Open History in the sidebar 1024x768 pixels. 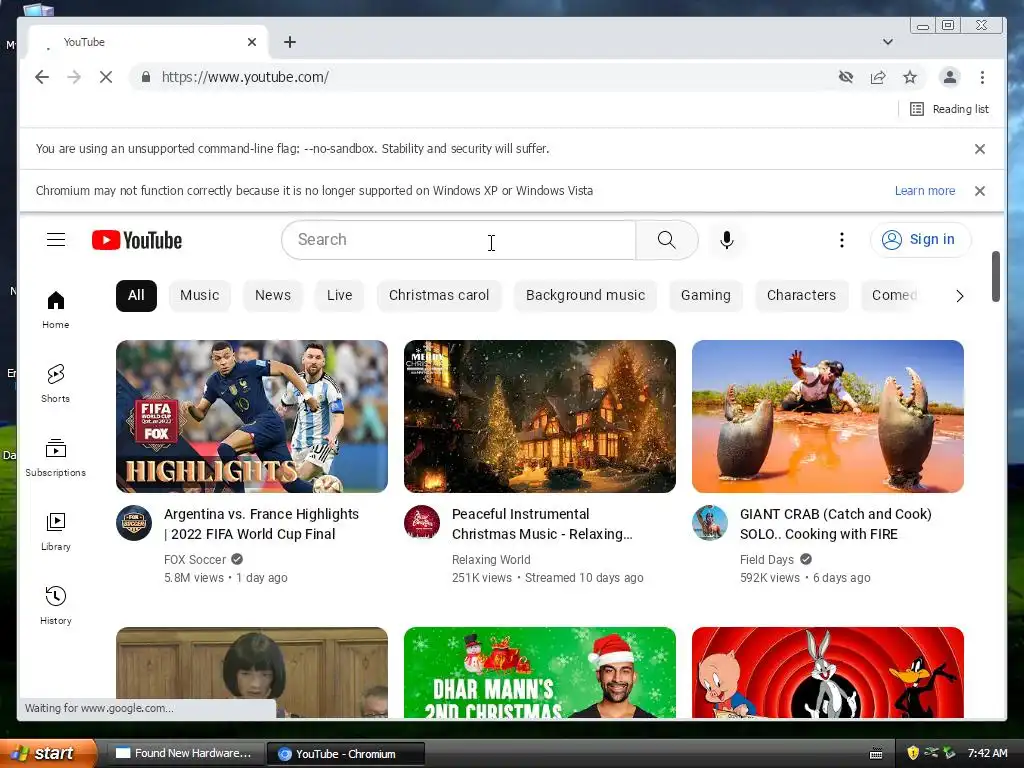(56, 605)
